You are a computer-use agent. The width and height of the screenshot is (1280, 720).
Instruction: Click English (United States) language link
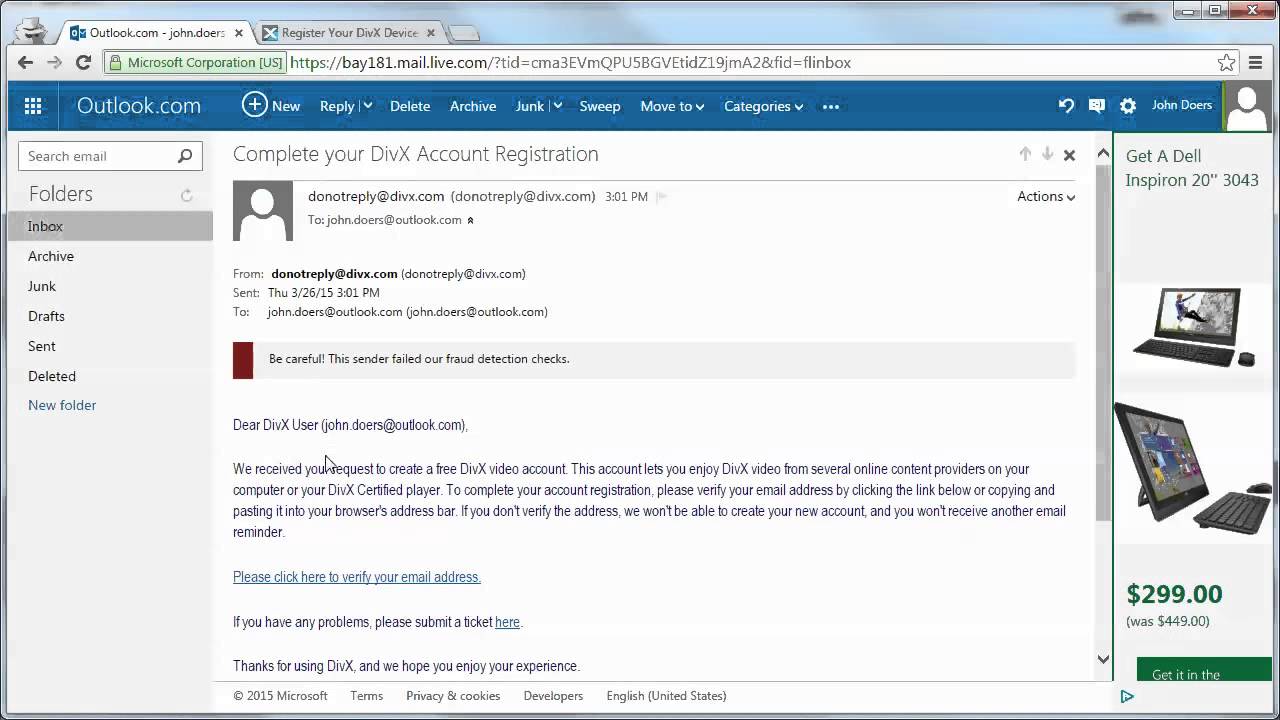pos(666,696)
